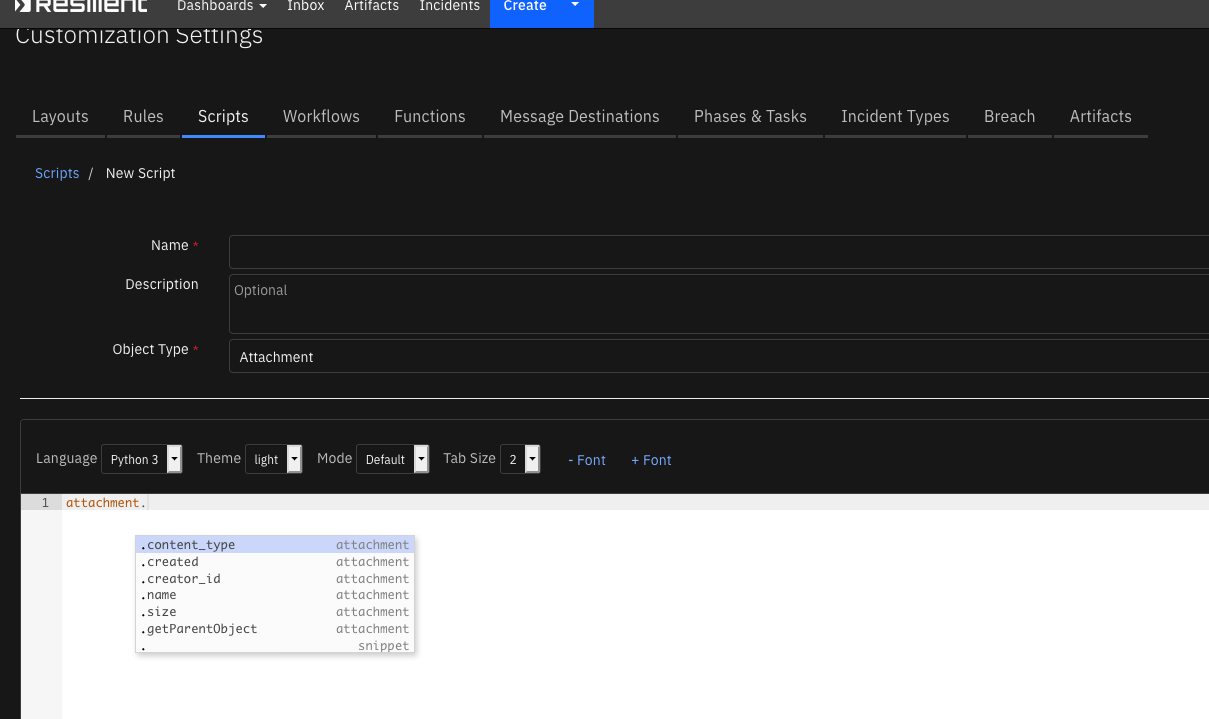Switch to the Rules tab
This screenshot has width=1209, height=719.
click(x=143, y=117)
